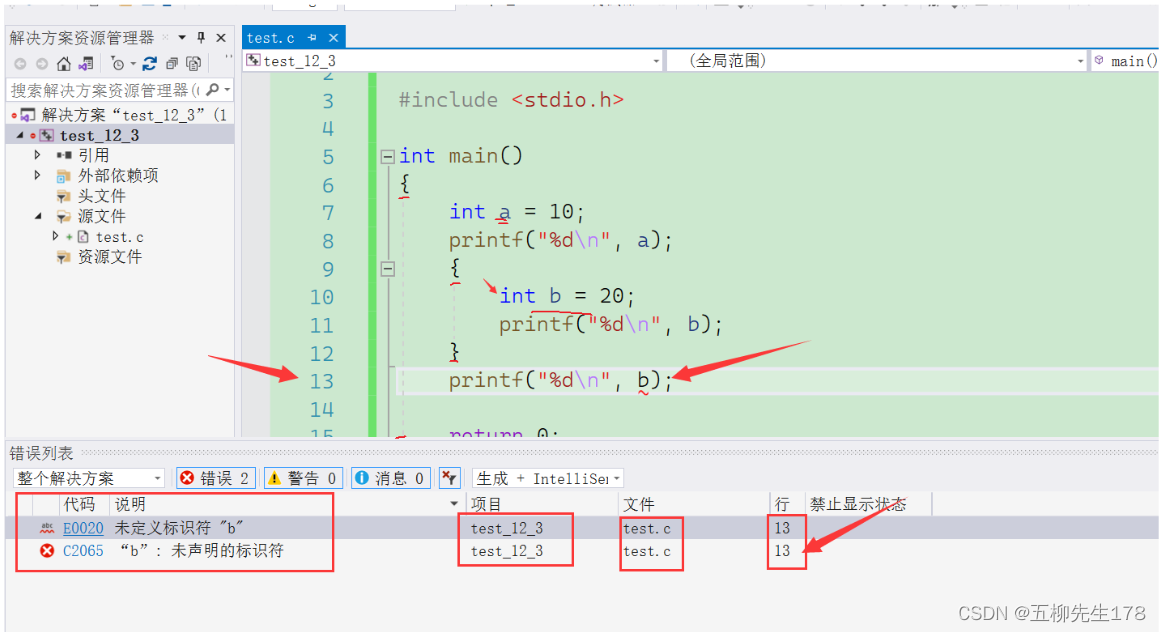Image resolution: width=1161 pixels, height=632 pixels.
Task: Open the E0020 error code link
Action: [x=83, y=528]
